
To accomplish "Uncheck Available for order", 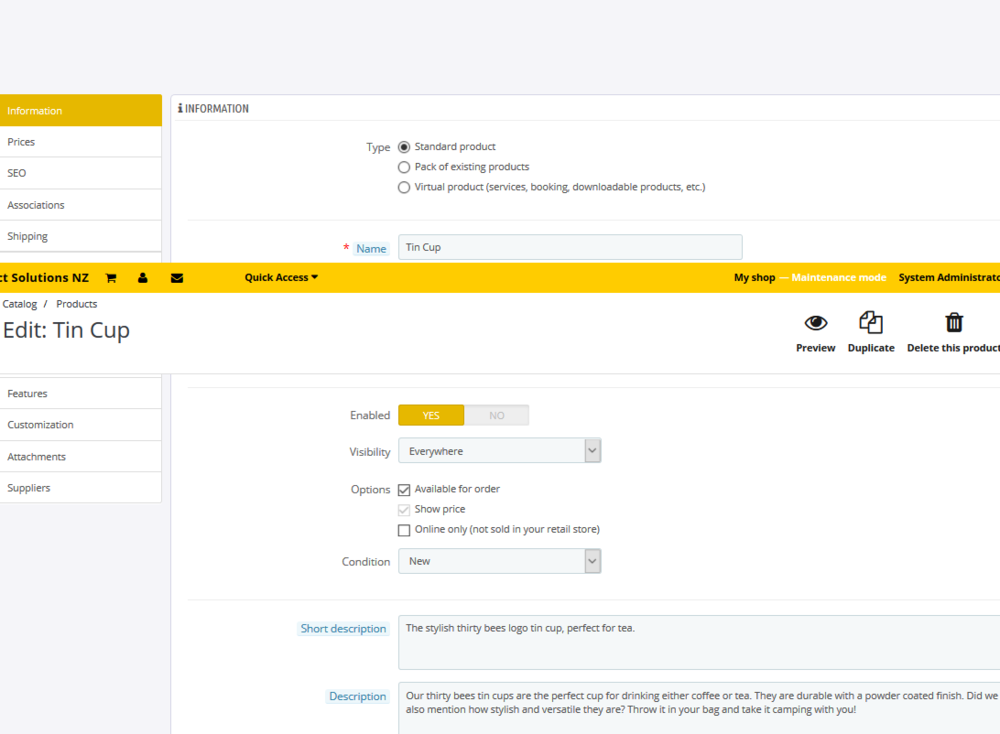I will pyautogui.click(x=404, y=489).
